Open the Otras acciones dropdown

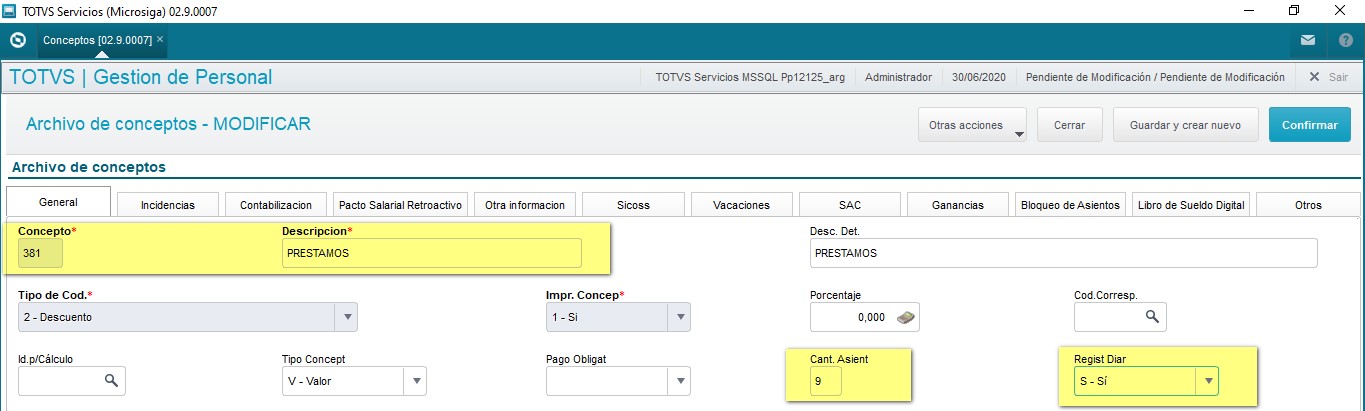click(x=973, y=125)
